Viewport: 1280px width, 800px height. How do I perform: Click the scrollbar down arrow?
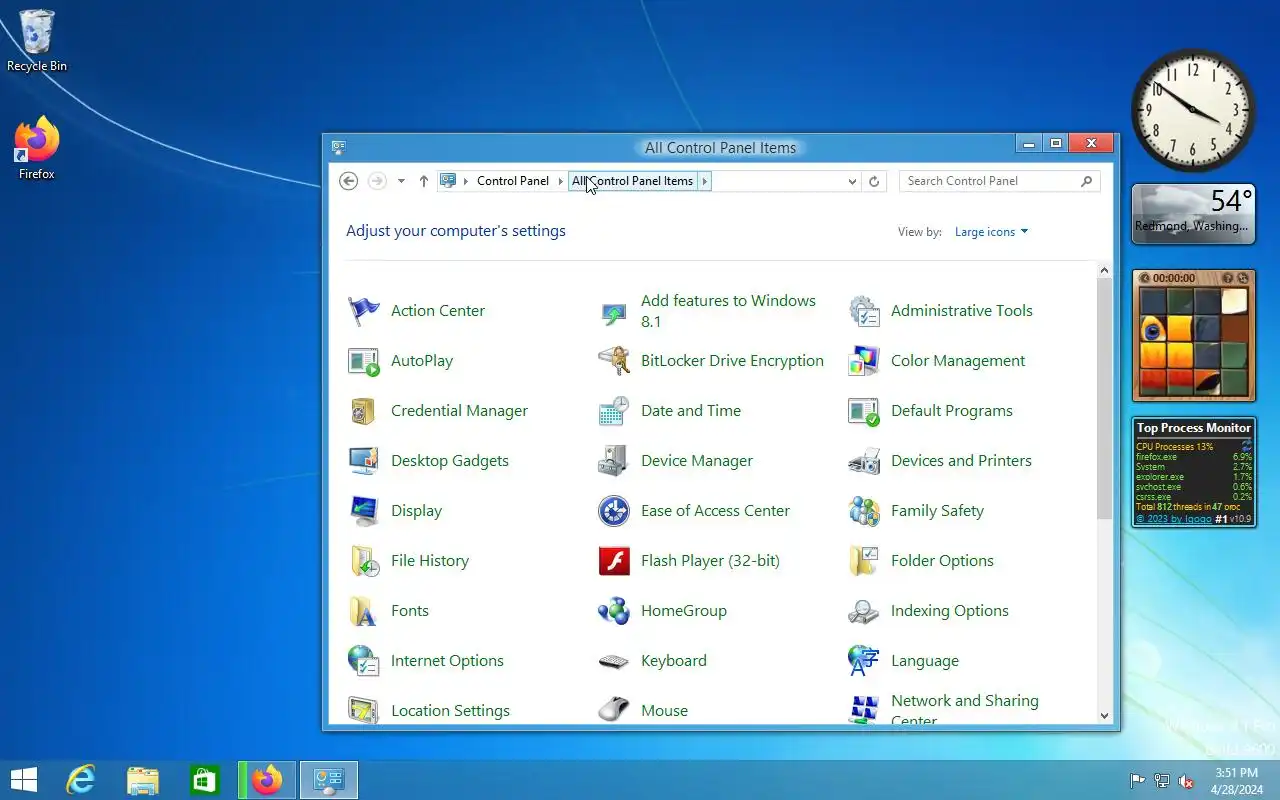point(1104,715)
